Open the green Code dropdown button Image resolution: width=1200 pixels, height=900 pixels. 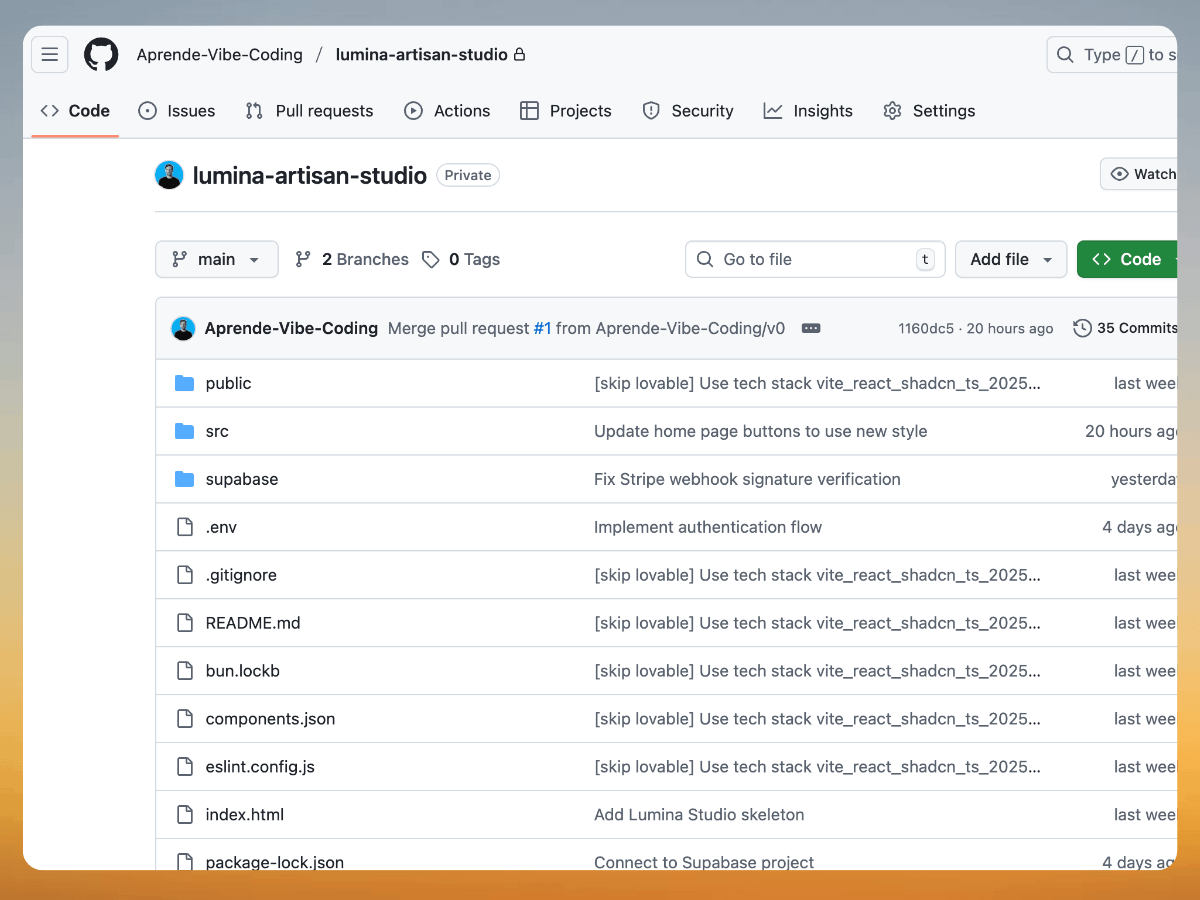(1128, 260)
